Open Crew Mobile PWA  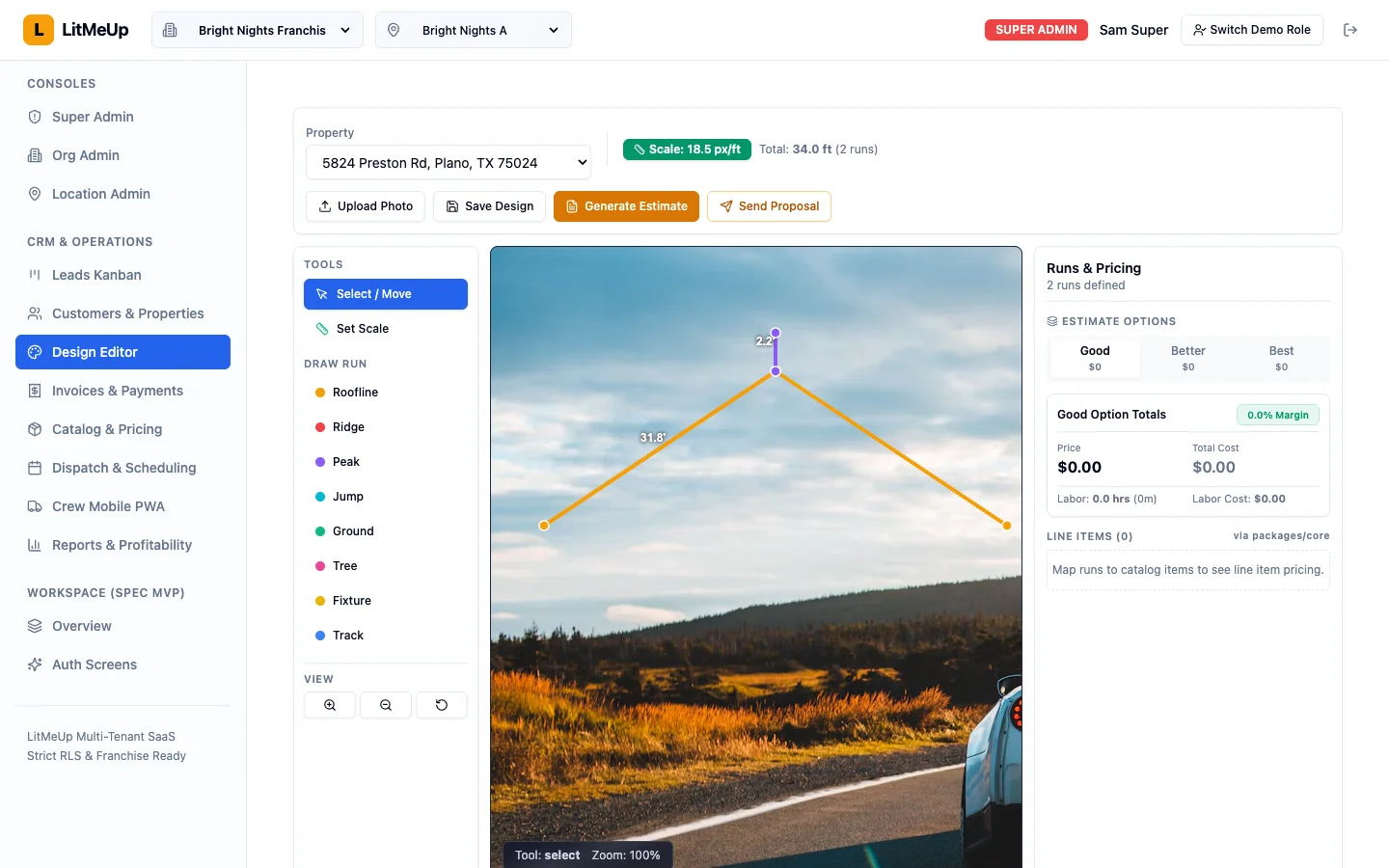(x=123, y=506)
